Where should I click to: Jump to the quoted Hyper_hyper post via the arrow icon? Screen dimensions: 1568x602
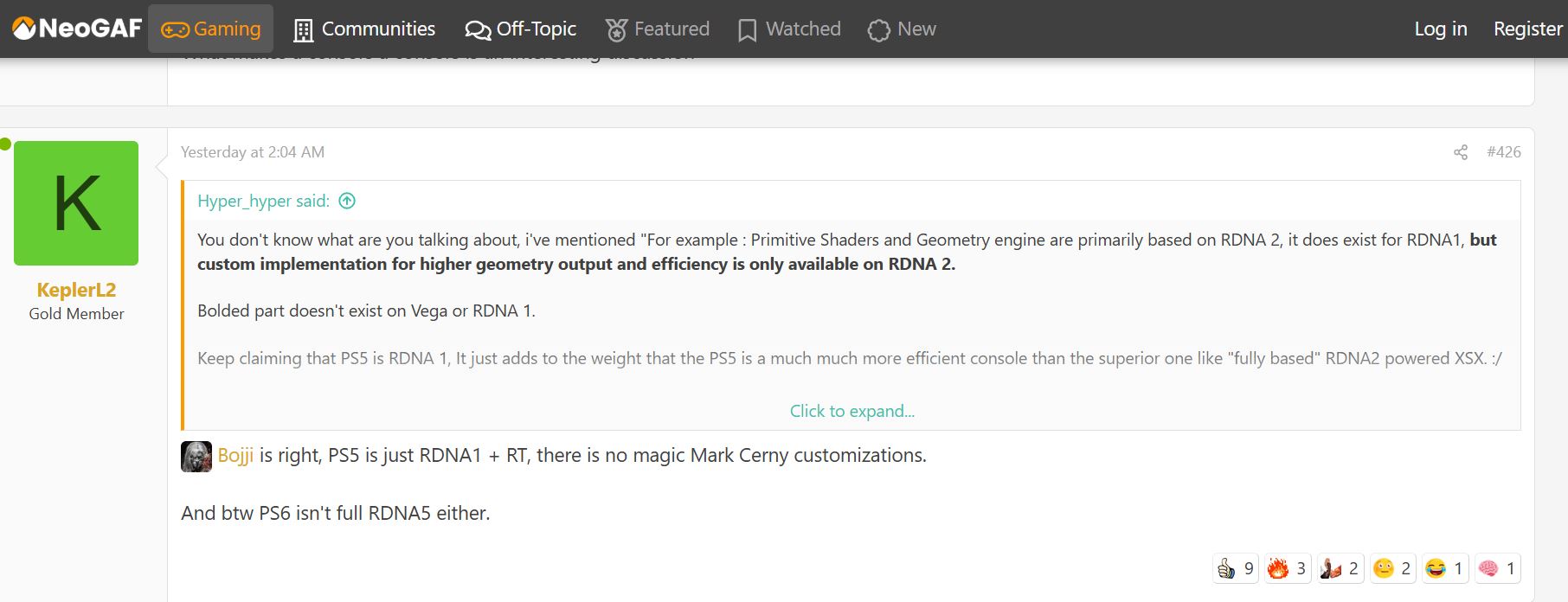[x=347, y=201]
